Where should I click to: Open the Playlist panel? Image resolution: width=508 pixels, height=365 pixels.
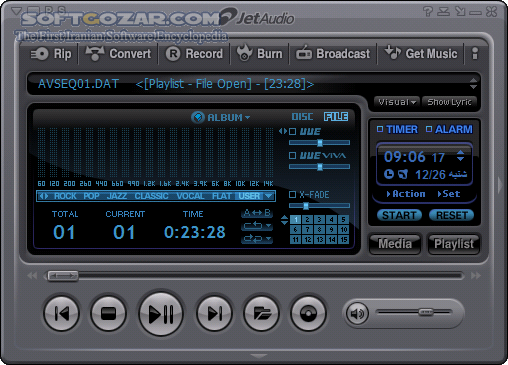point(454,244)
